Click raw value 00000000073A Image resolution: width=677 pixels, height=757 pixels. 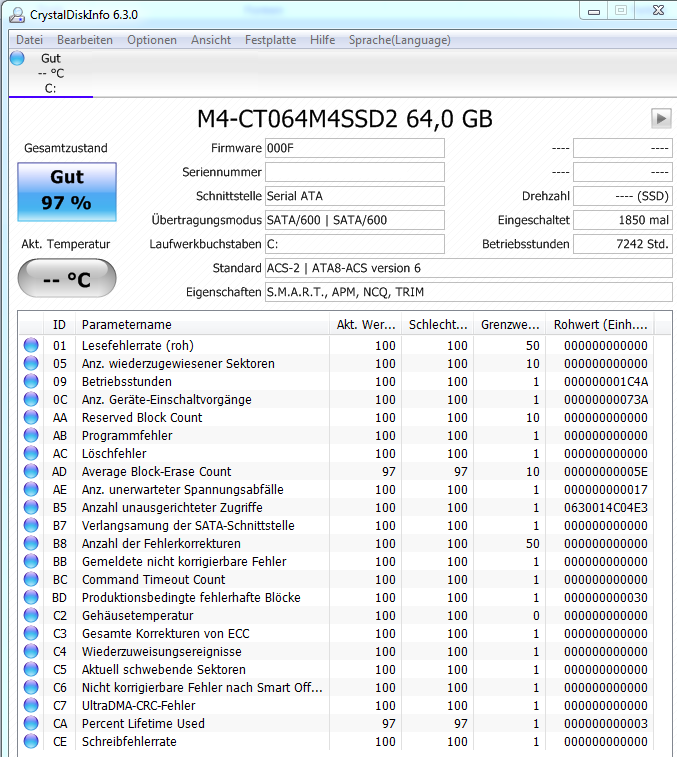coord(606,399)
